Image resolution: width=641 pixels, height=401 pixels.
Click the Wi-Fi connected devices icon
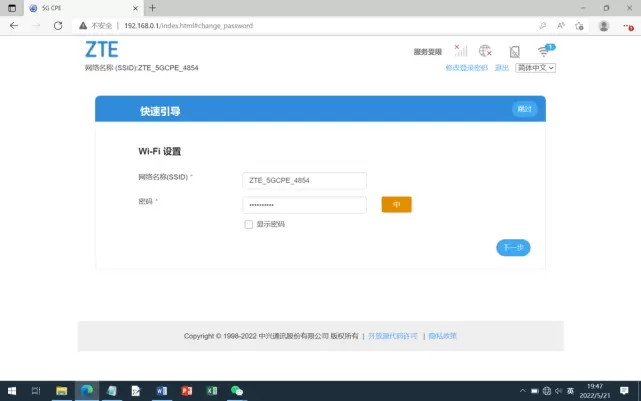click(x=544, y=51)
